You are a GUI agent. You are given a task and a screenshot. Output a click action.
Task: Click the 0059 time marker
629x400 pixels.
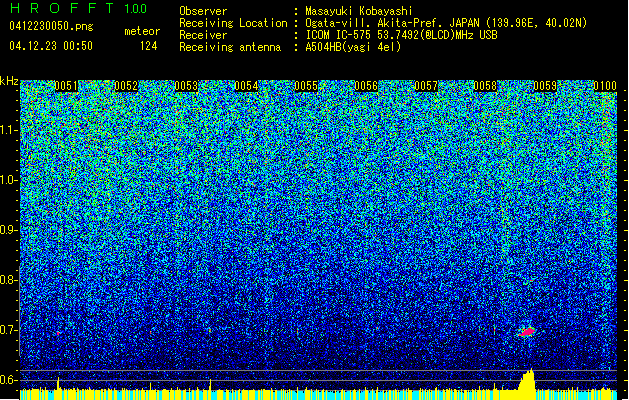(546, 86)
